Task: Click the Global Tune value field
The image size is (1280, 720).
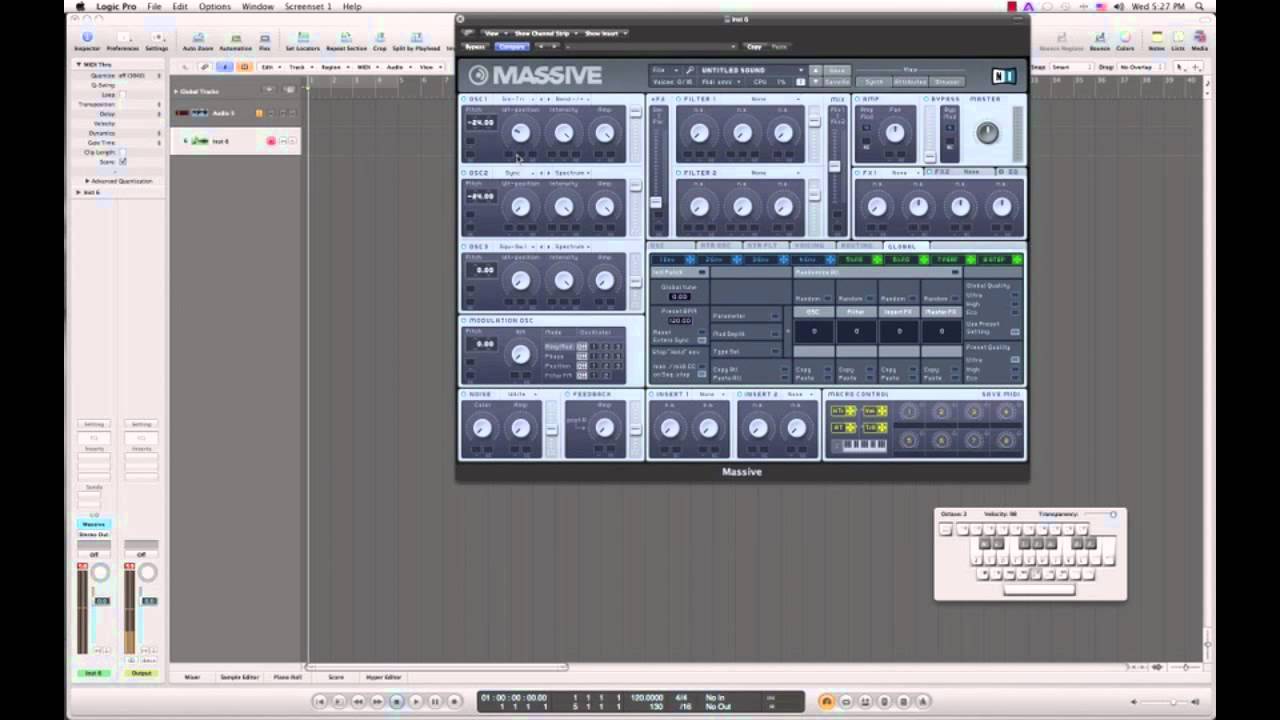Action: [680, 297]
